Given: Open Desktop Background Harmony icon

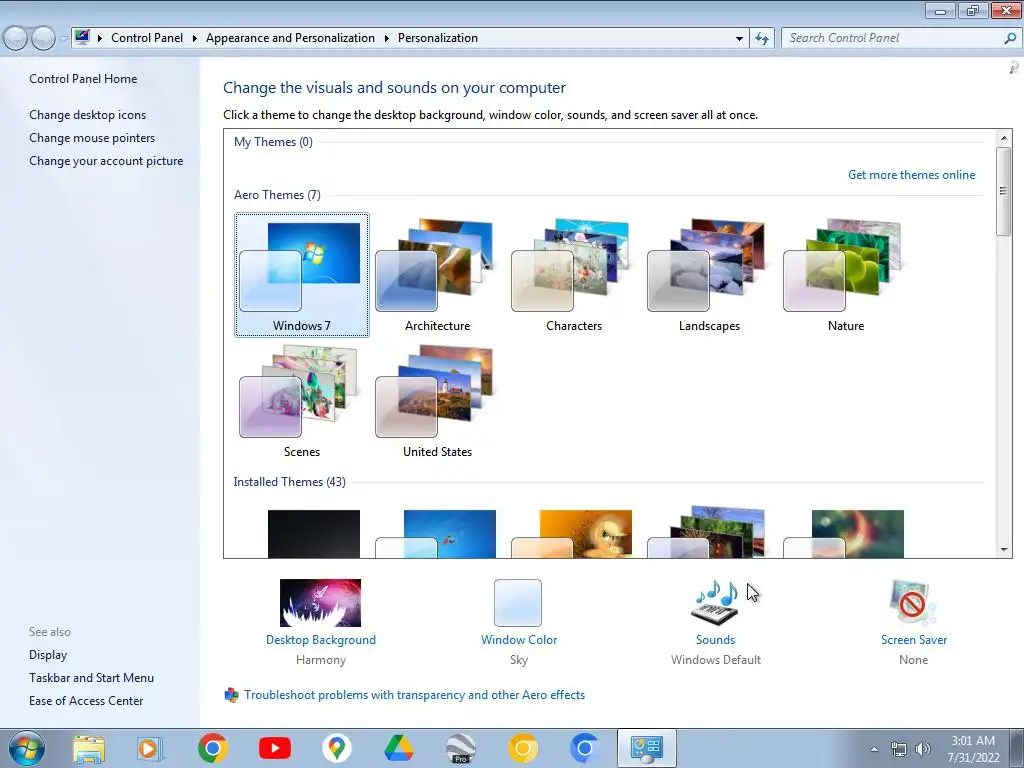Looking at the screenshot, I should (x=320, y=603).
